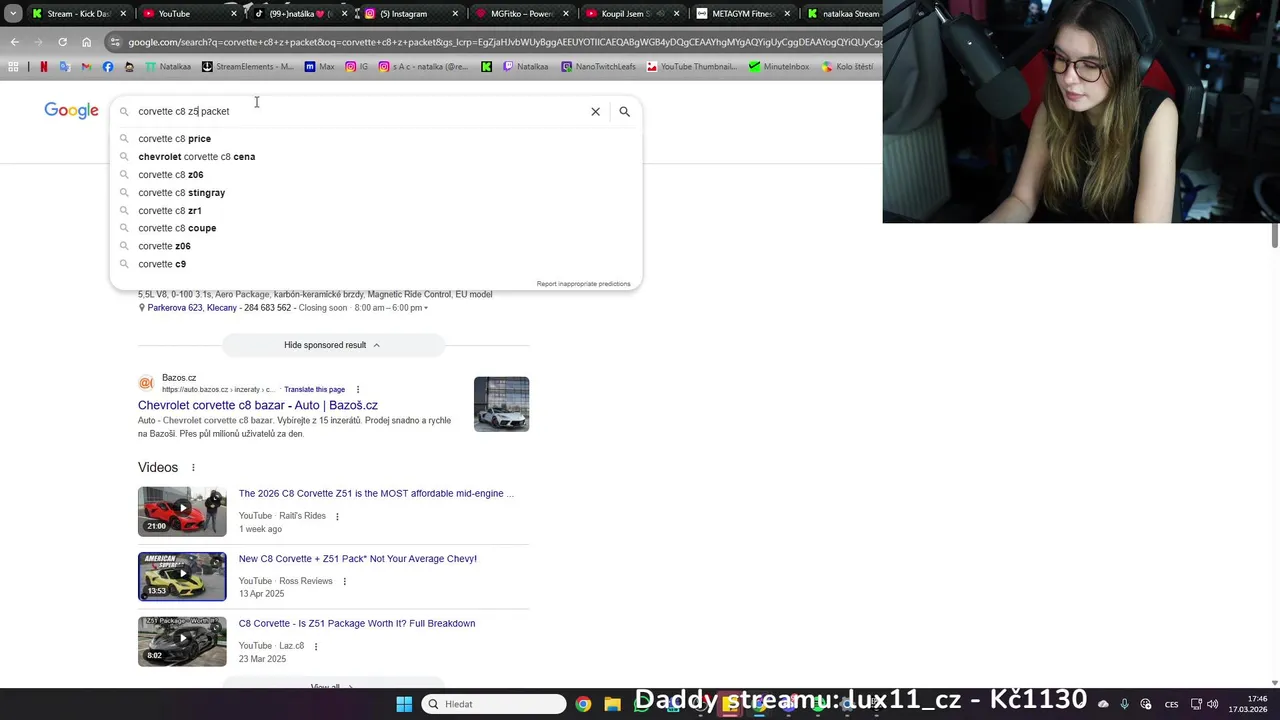Screen dimensions: 1280x720
Task: Open Is Z51 Package Worth It video link
Action: pyautogui.click(x=357, y=624)
